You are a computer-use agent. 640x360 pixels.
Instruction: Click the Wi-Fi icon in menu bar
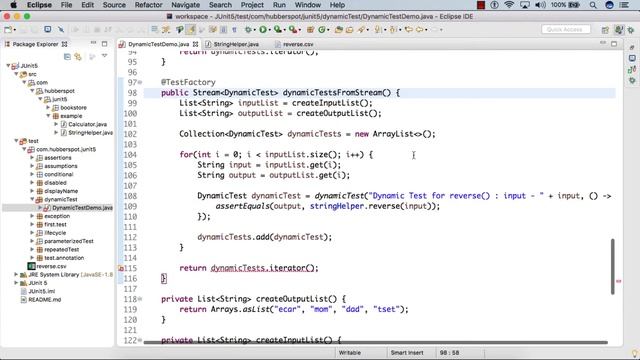click(509, 5)
